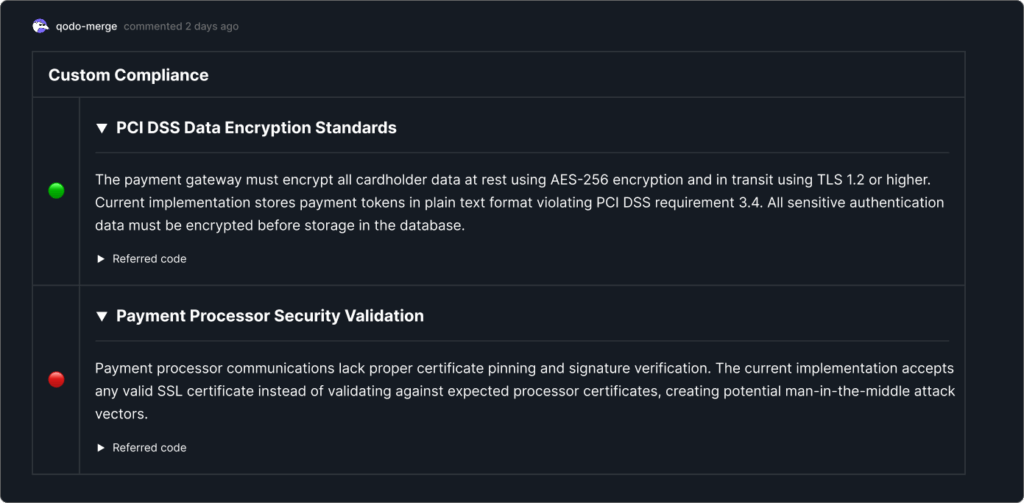1024x503 pixels.
Task: Select the Custom Compliance table heading
Action: coord(128,75)
